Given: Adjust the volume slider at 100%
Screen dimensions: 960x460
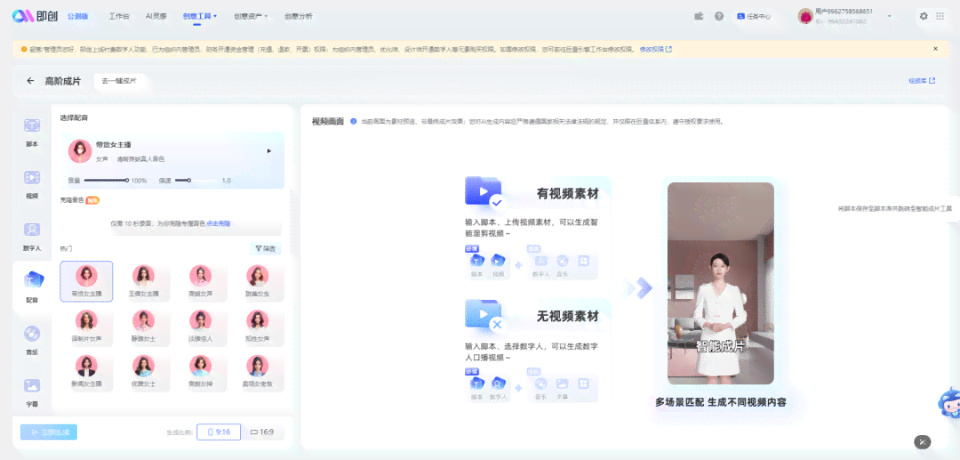Looking at the screenshot, I should pos(106,180).
